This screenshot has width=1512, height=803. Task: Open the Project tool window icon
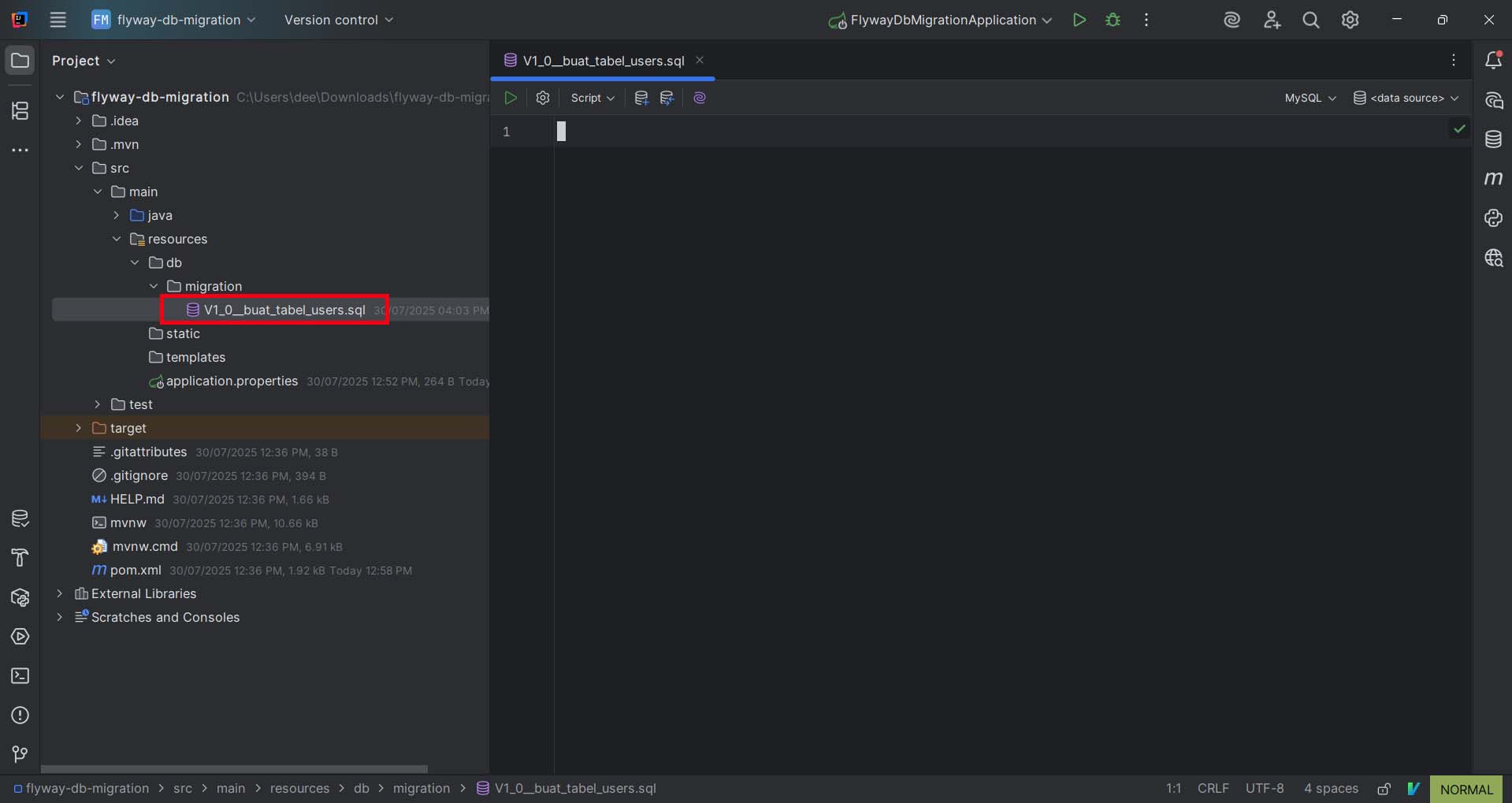tap(20, 60)
